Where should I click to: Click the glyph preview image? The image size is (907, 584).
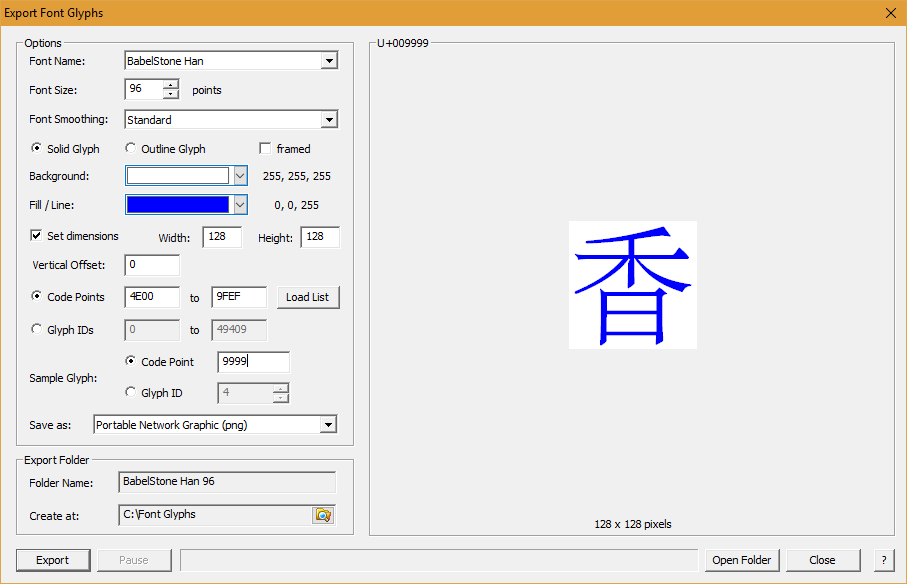coord(633,285)
